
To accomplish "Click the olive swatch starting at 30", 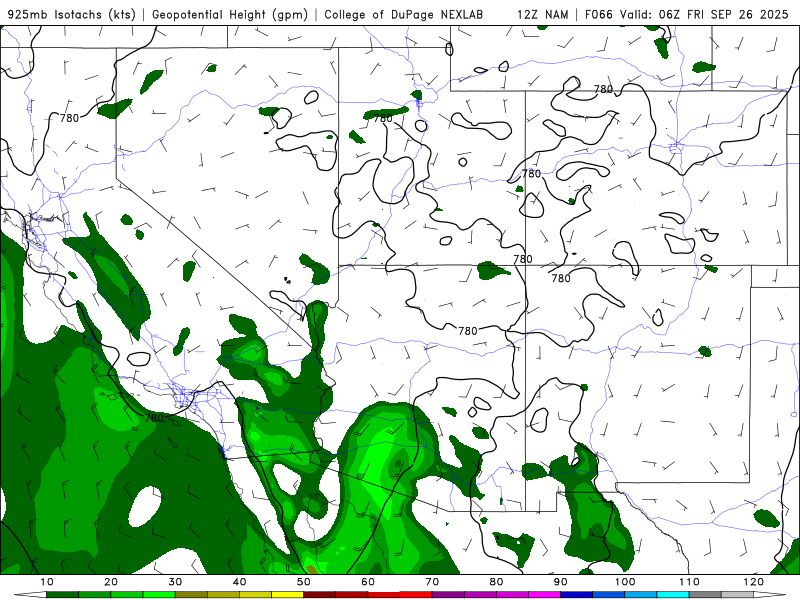I will point(191,595).
